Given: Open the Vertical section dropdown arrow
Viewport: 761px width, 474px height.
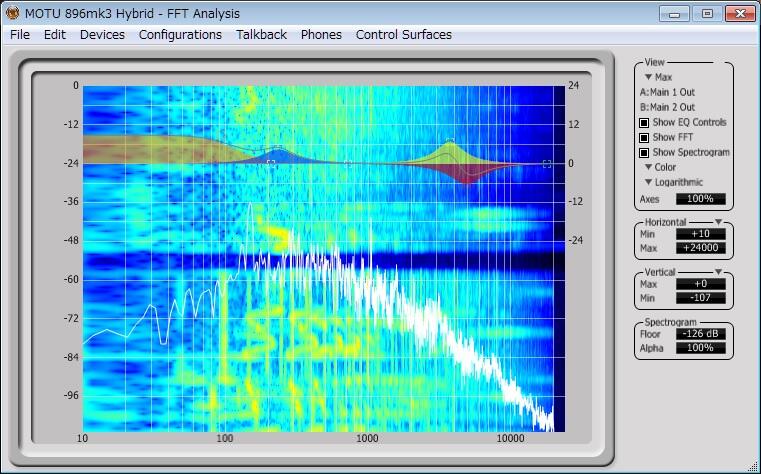Looking at the screenshot, I should coord(718,272).
